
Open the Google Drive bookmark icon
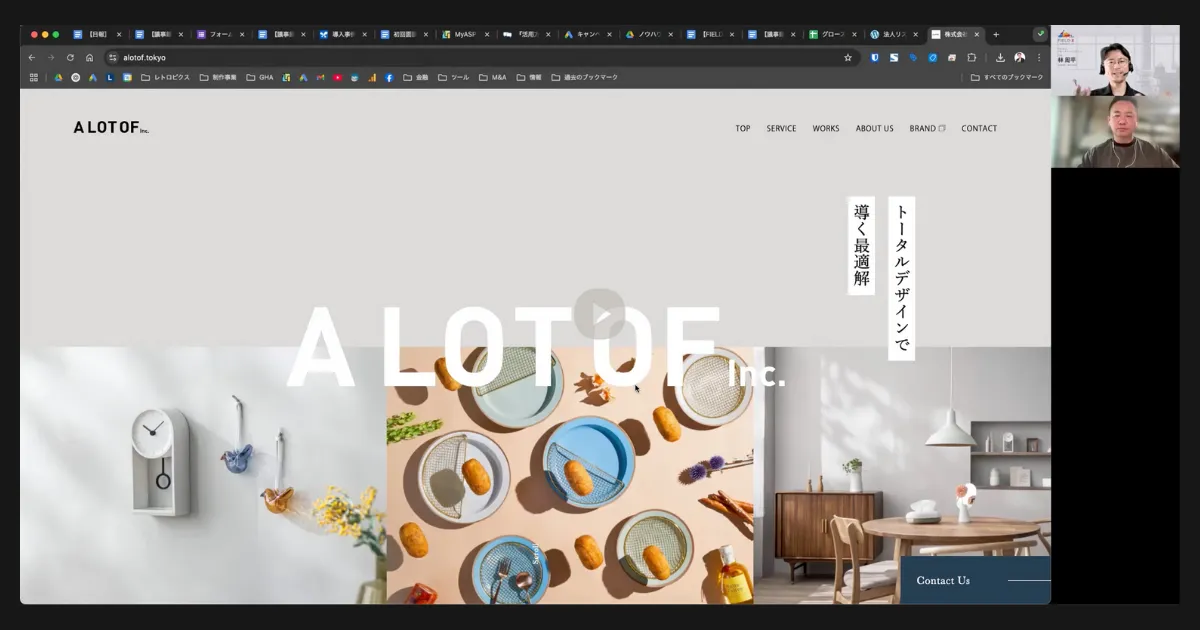[x=58, y=77]
